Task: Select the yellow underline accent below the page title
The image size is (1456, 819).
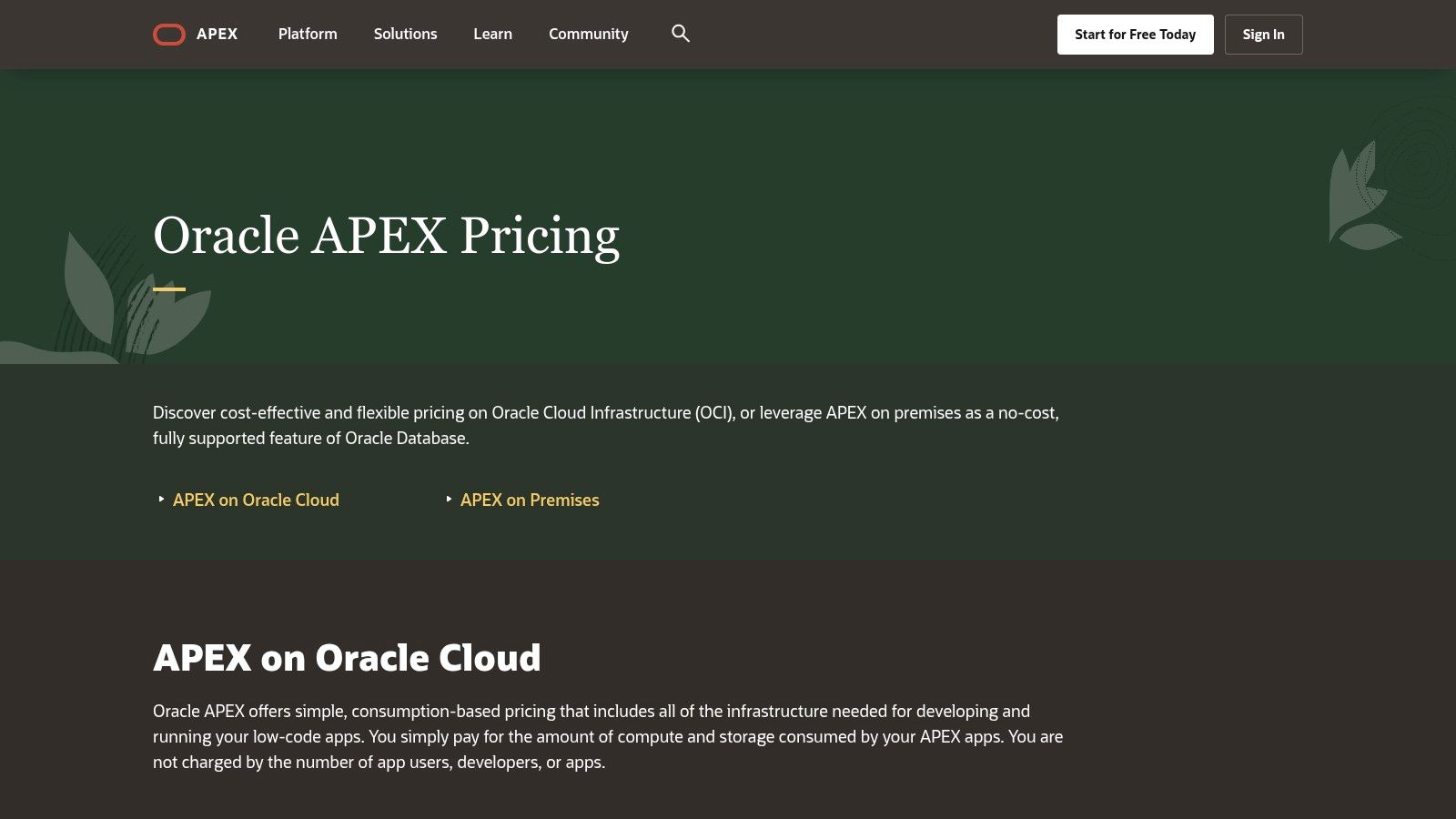Action: [x=168, y=288]
